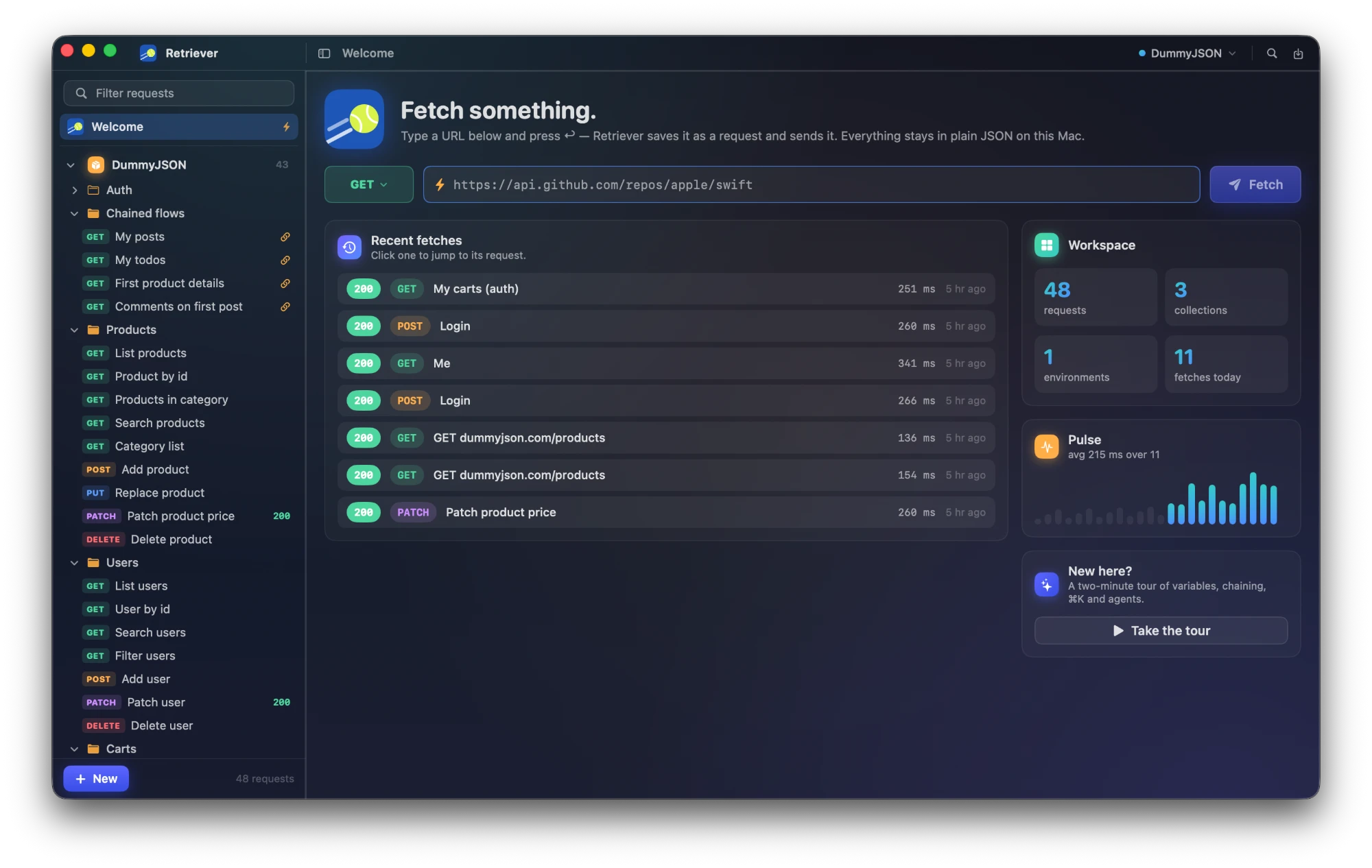1372x868 pixels.
Task: Collapse the Products folder chevron
Action: [75, 330]
